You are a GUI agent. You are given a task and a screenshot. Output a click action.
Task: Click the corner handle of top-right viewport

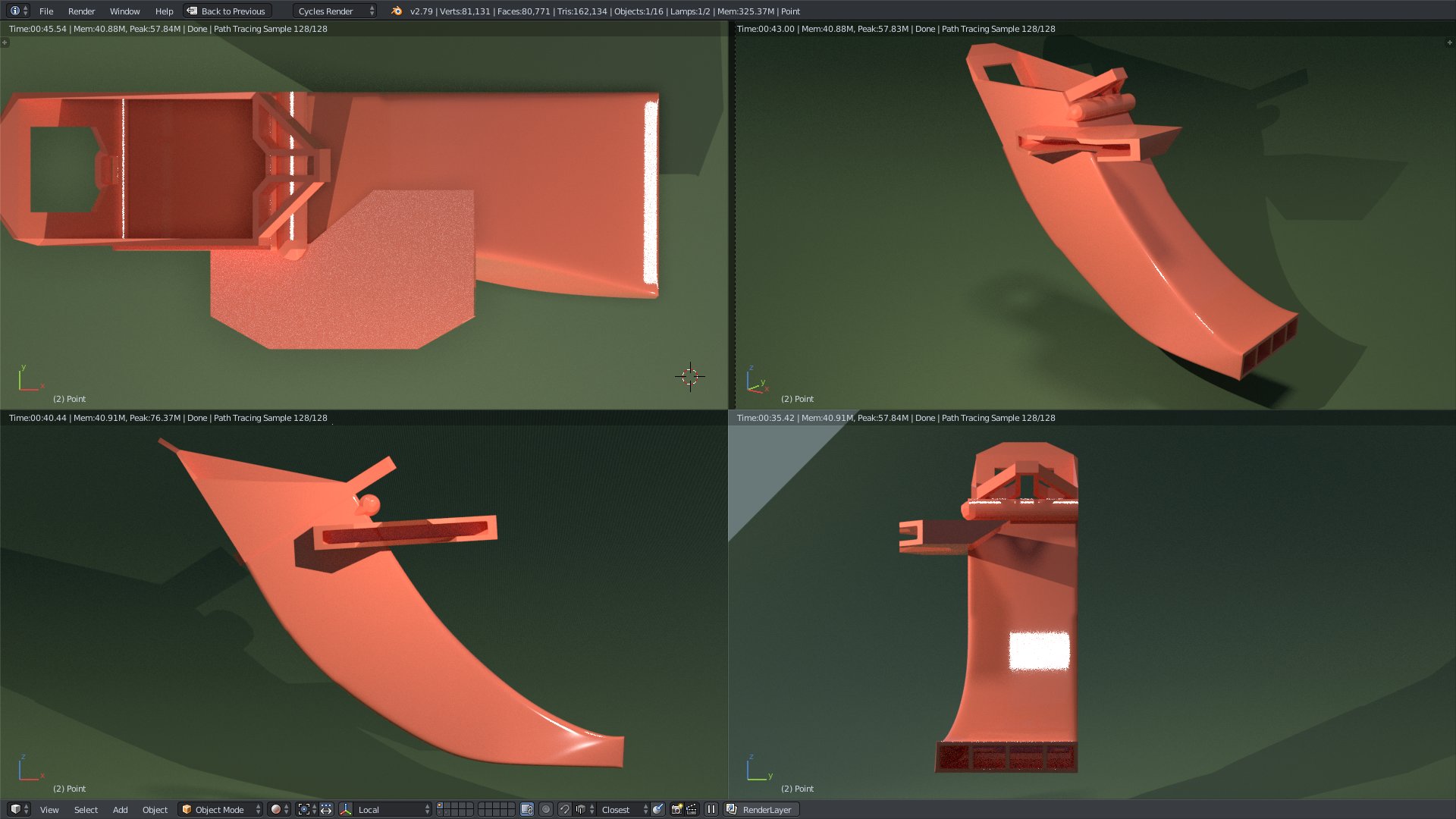(1450, 42)
